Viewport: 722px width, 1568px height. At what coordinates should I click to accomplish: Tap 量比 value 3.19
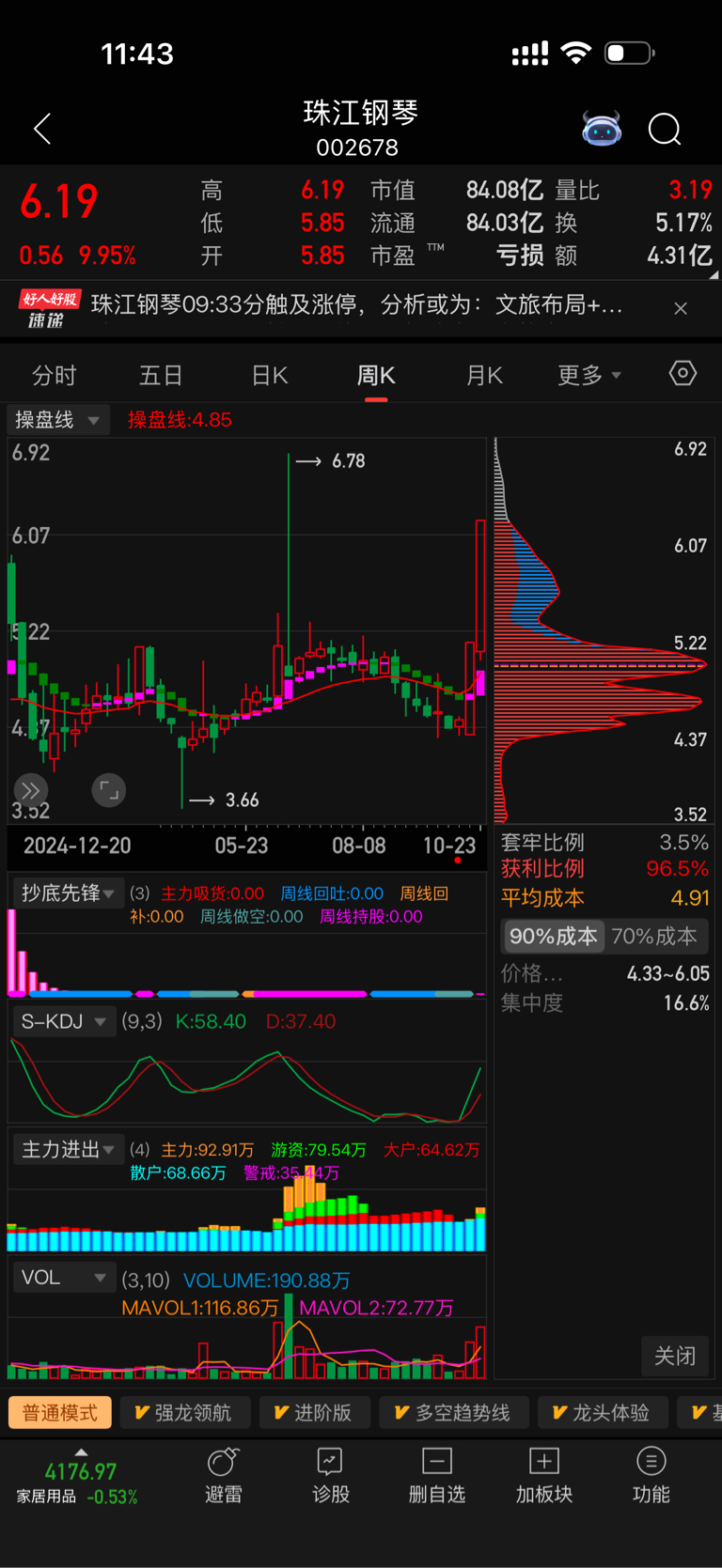pyautogui.click(x=691, y=191)
